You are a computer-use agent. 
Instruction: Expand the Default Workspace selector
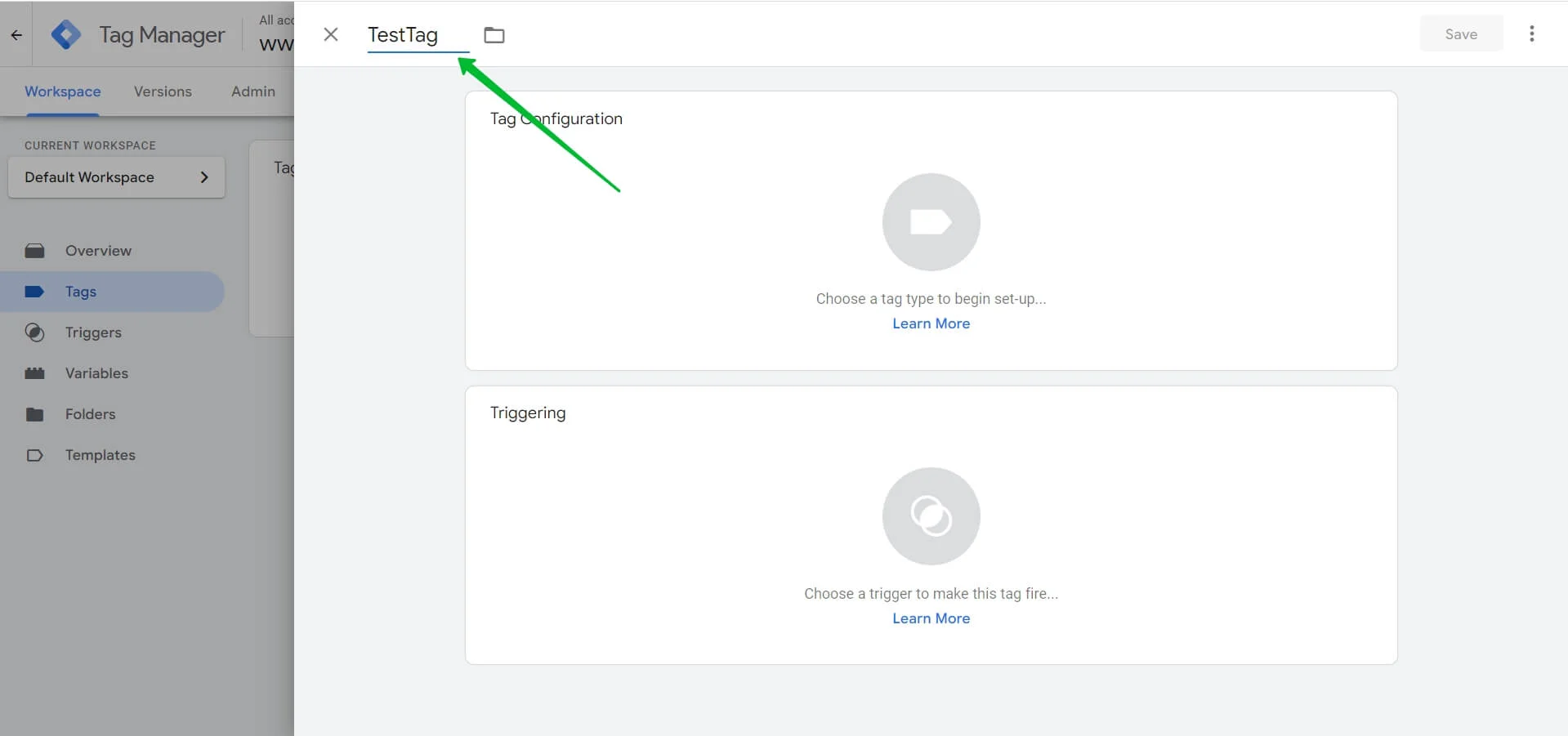(x=117, y=177)
